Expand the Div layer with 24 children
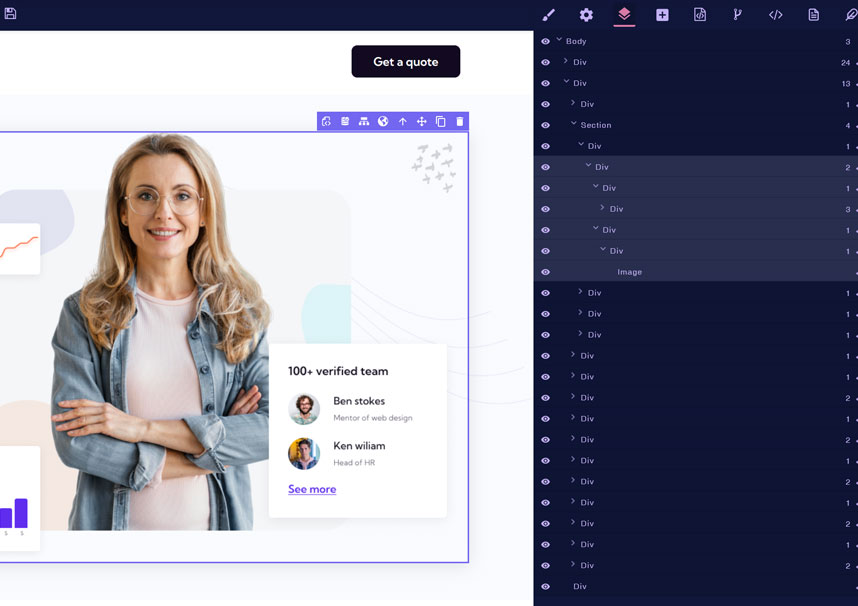 click(x=566, y=62)
